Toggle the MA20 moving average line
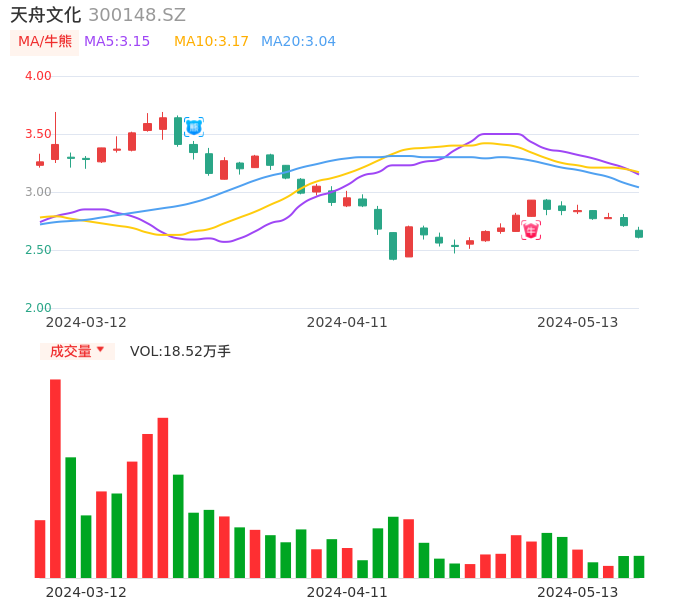The height and width of the screenshot is (606, 686). 298,41
